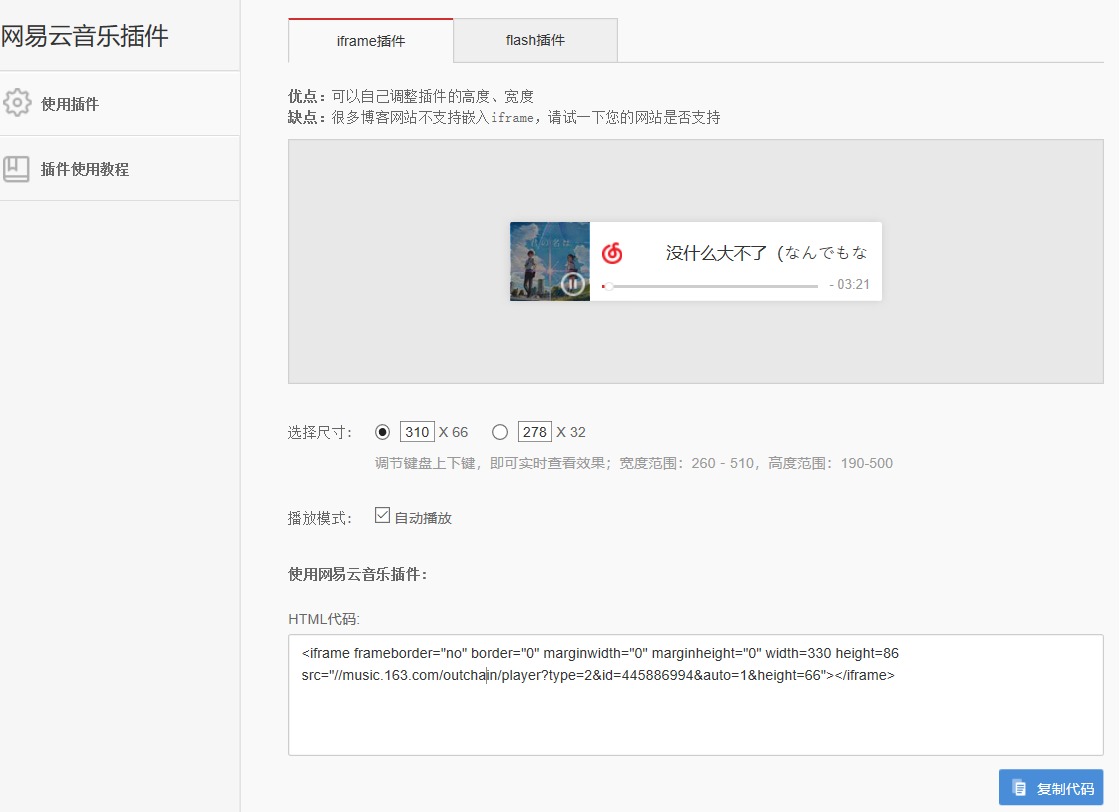Viewport: 1119px width, 812px height.
Task: Click into the HTML代码 text area
Action: tap(696, 695)
